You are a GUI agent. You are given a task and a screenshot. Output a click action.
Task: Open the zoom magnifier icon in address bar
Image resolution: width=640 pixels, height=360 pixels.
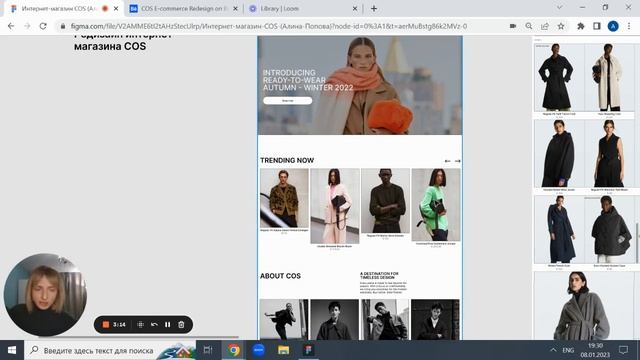(x=529, y=26)
